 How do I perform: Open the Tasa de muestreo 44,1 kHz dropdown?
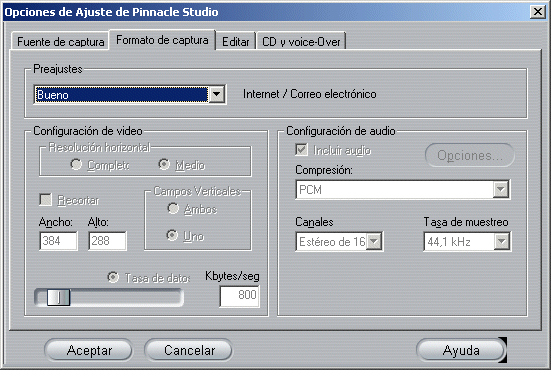click(502, 241)
